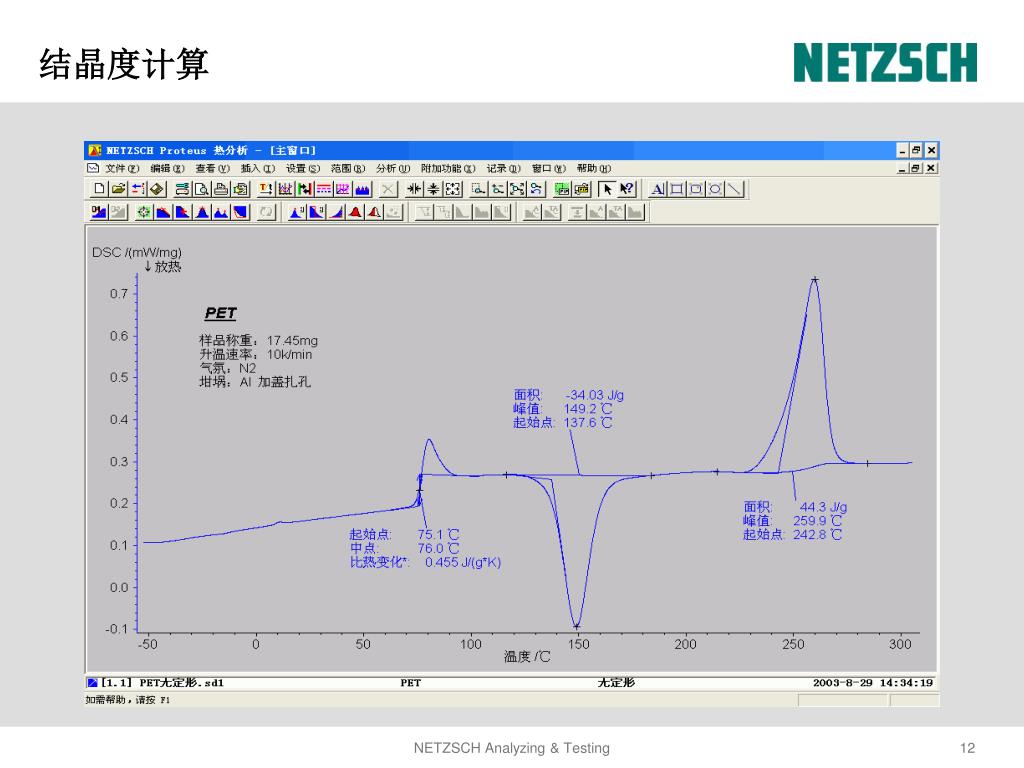Click the New document toolbar icon
The height and width of the screenshot is (768, 1024).
pyautogui.click(x=99, y=189)
